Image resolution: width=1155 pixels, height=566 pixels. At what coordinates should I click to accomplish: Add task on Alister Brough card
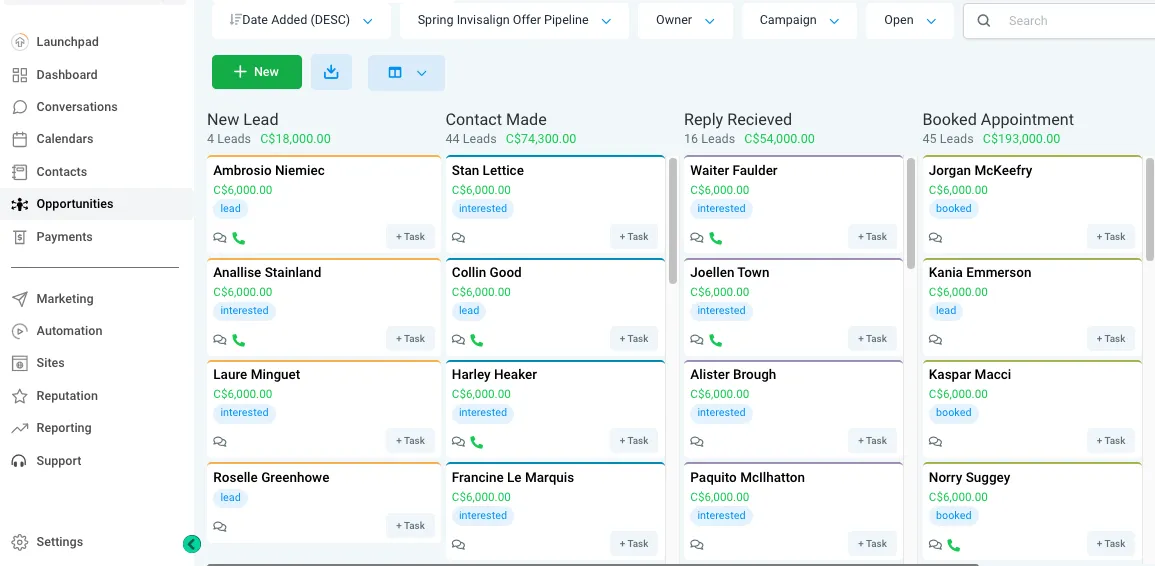tap(872, 441)
